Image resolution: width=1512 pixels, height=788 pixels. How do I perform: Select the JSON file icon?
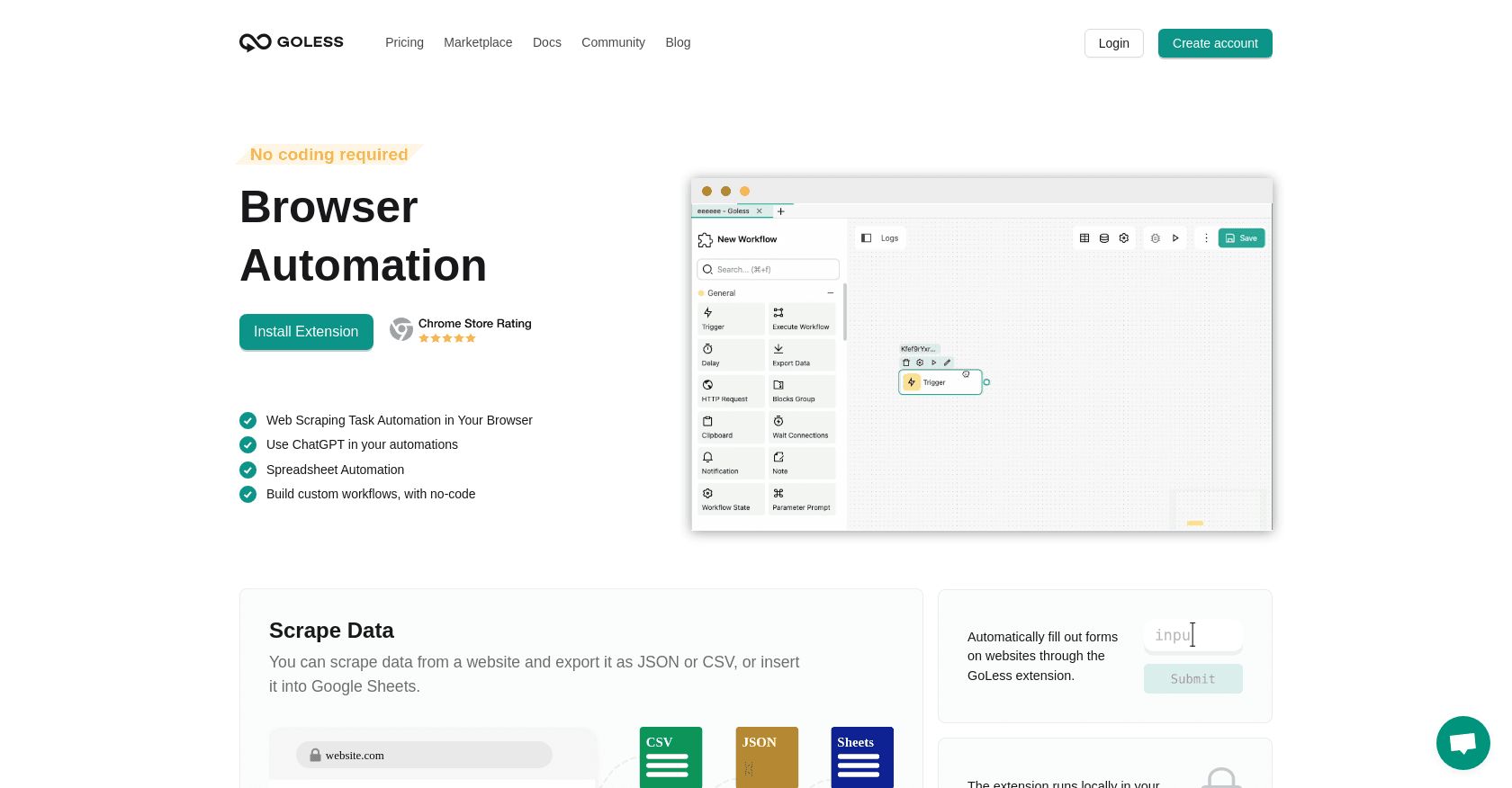767,757
